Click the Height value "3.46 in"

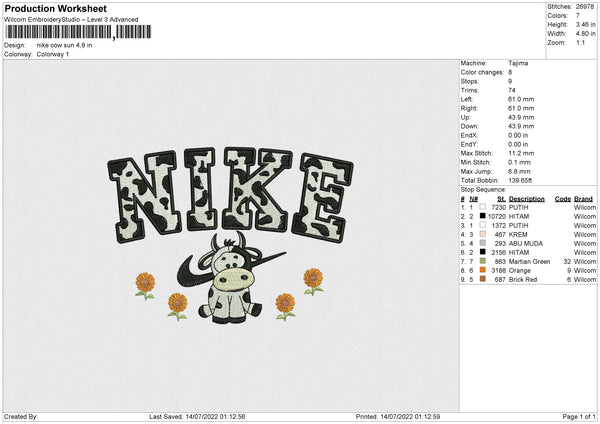pos(585,24)
